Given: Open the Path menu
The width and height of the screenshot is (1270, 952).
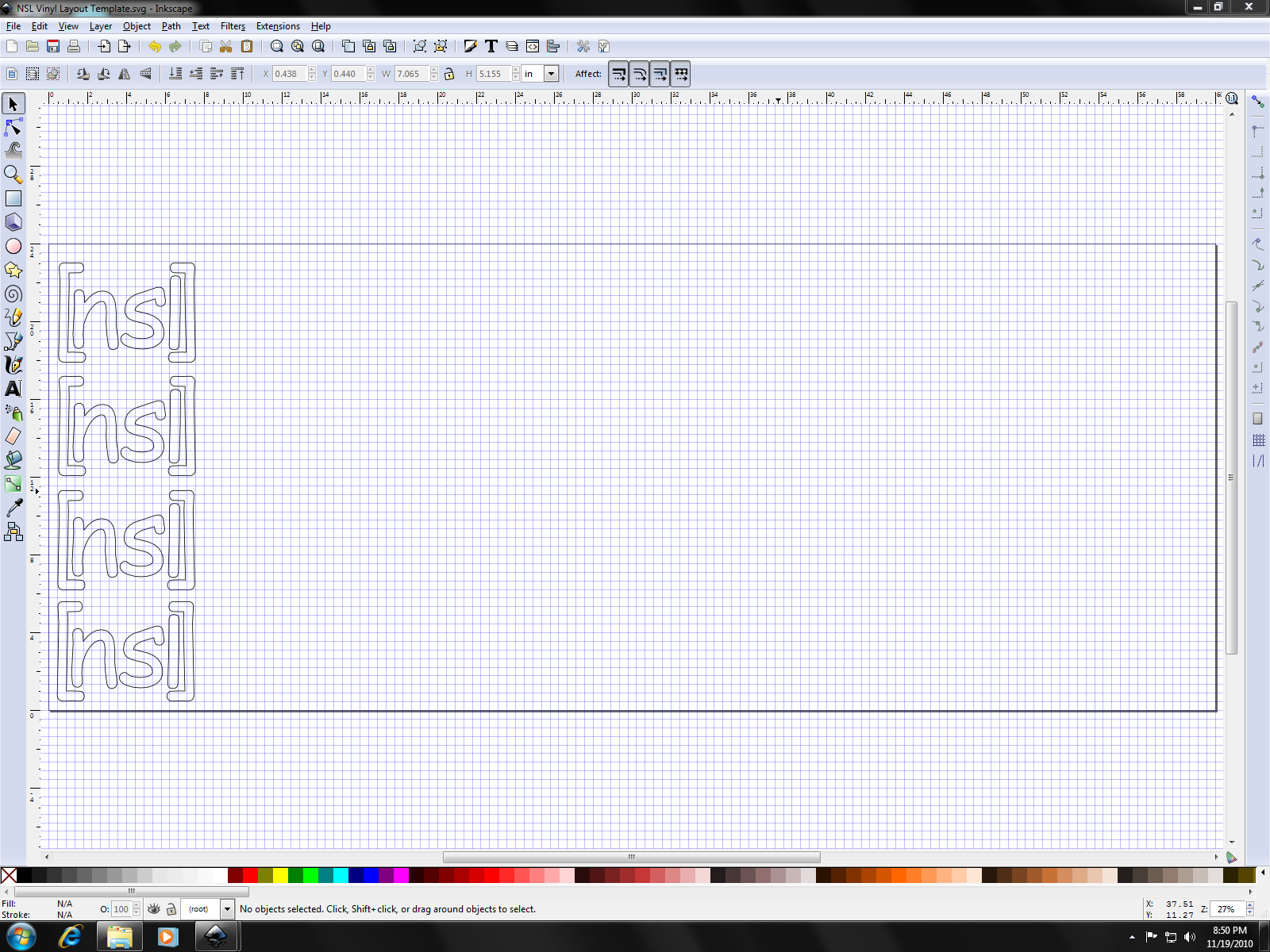Looking at the screenshot, I should (x=171, y=26).
